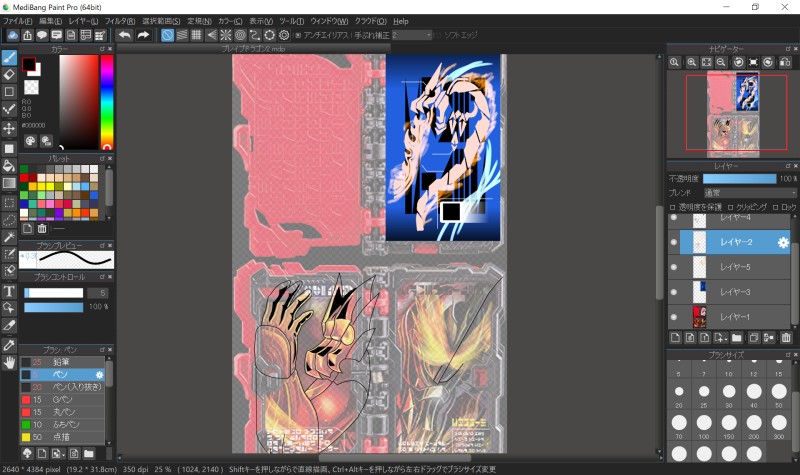The image size is (800, 475).
Task: Open the ブレンド mode dropdown
Action: click(749, 193)
